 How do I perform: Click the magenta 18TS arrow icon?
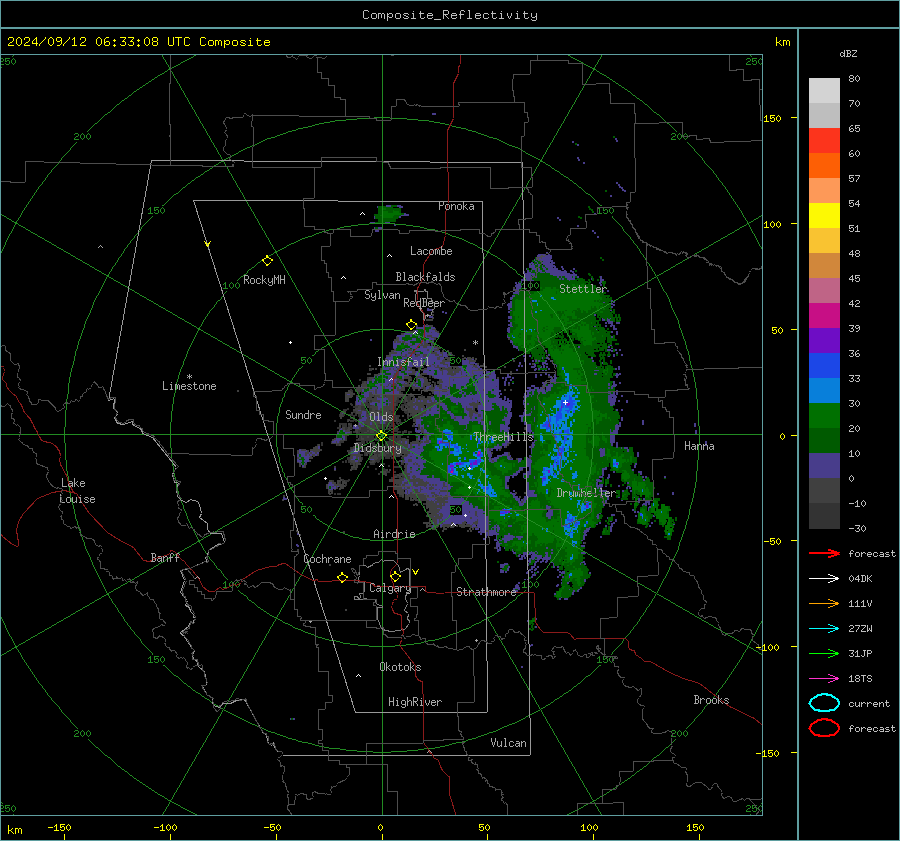[824, 679]
